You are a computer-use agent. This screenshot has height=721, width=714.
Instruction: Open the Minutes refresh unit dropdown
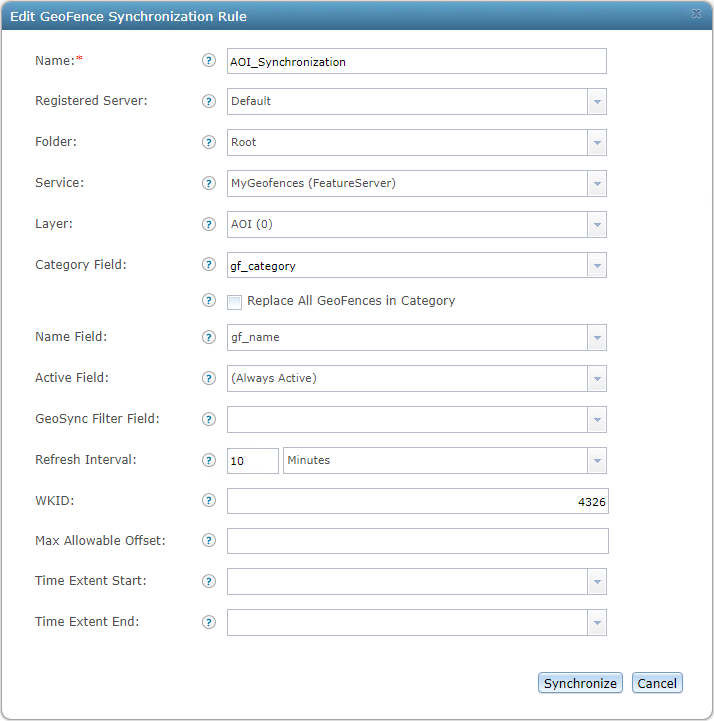(x=597, y=460)
